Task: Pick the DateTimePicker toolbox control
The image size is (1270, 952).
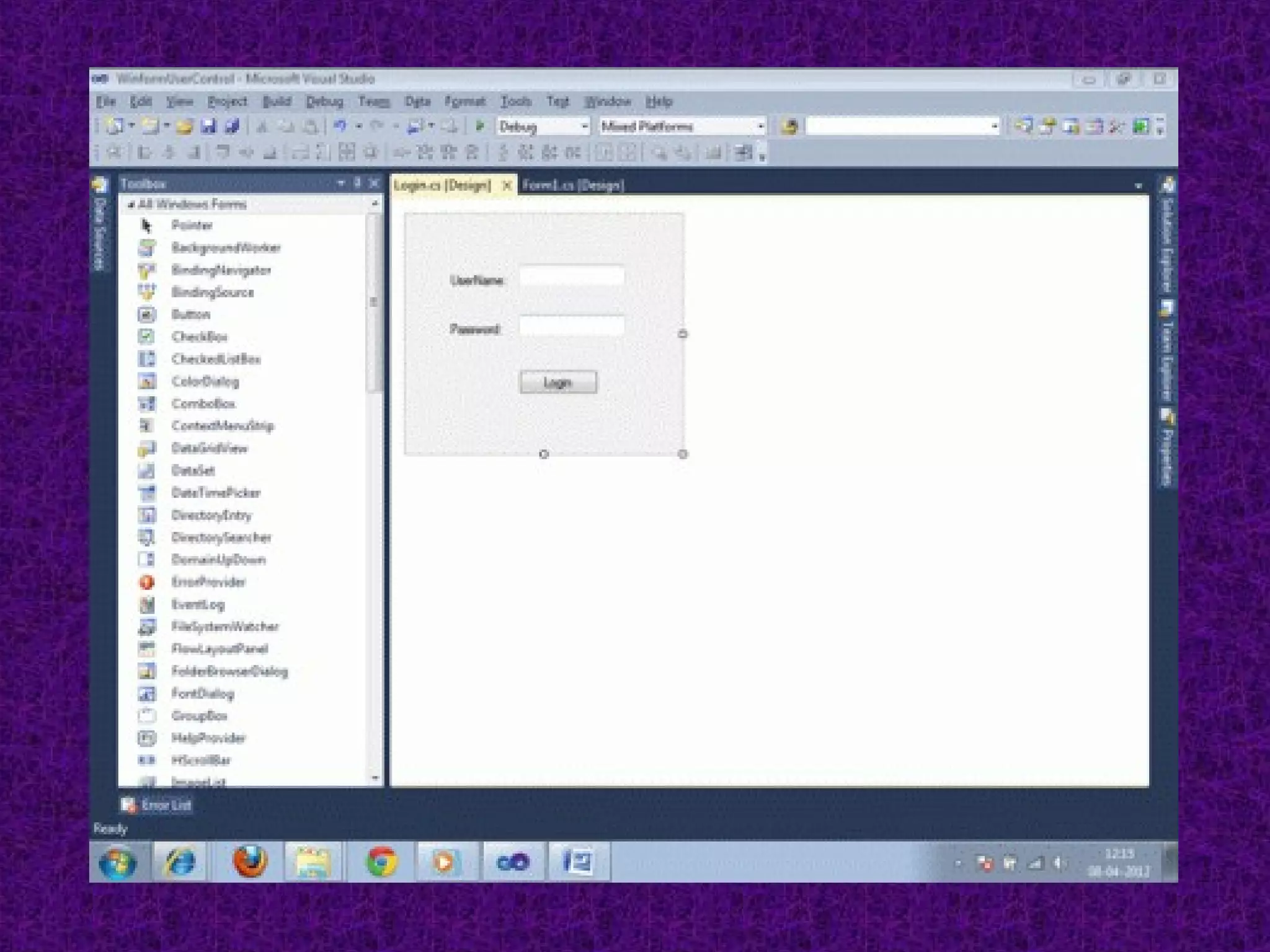Action: 215,493
